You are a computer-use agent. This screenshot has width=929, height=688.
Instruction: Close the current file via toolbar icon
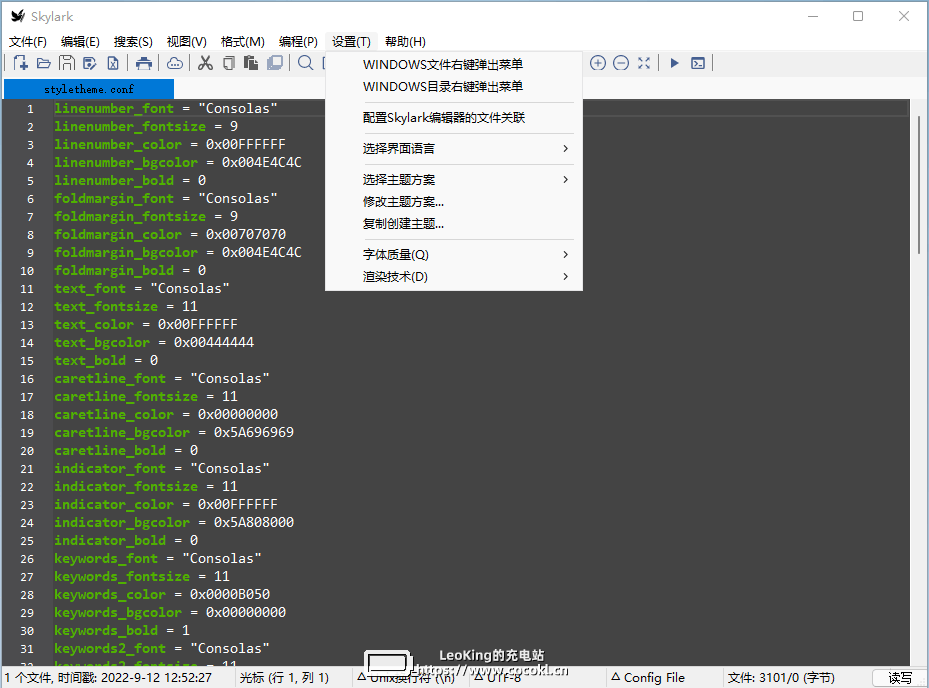coord(113,63)
